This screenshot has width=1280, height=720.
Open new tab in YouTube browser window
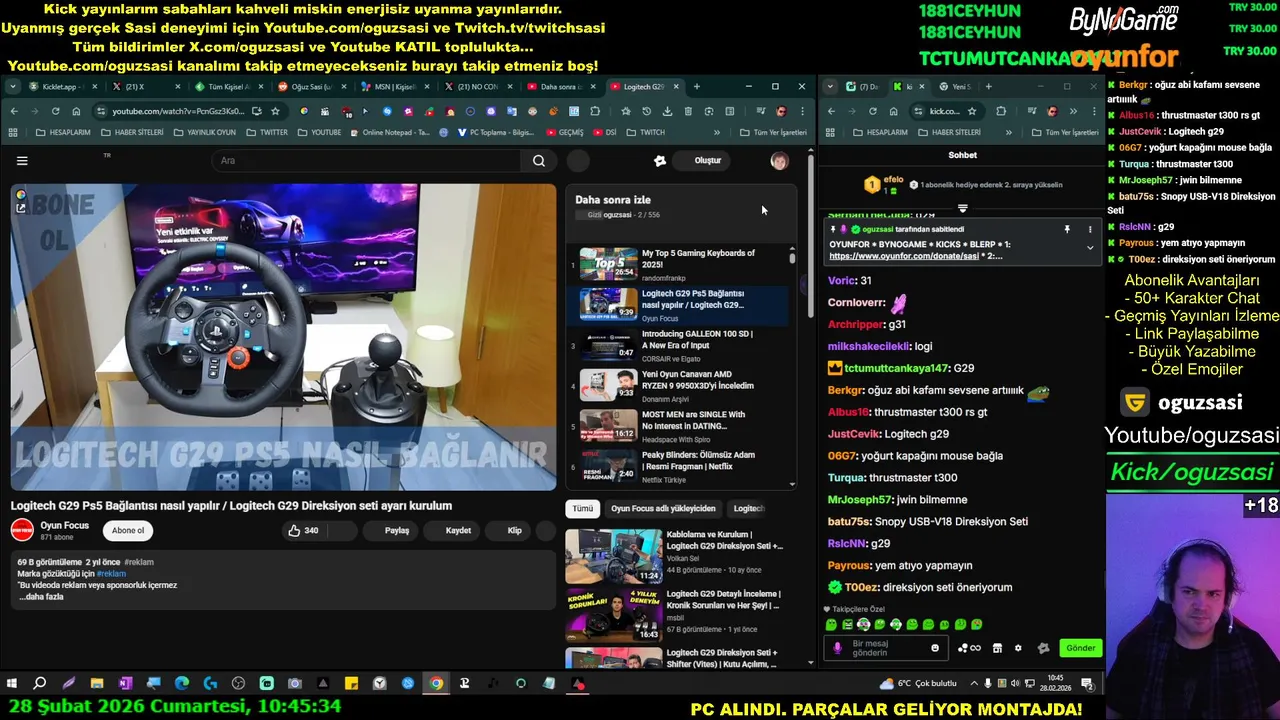(697, 87)
